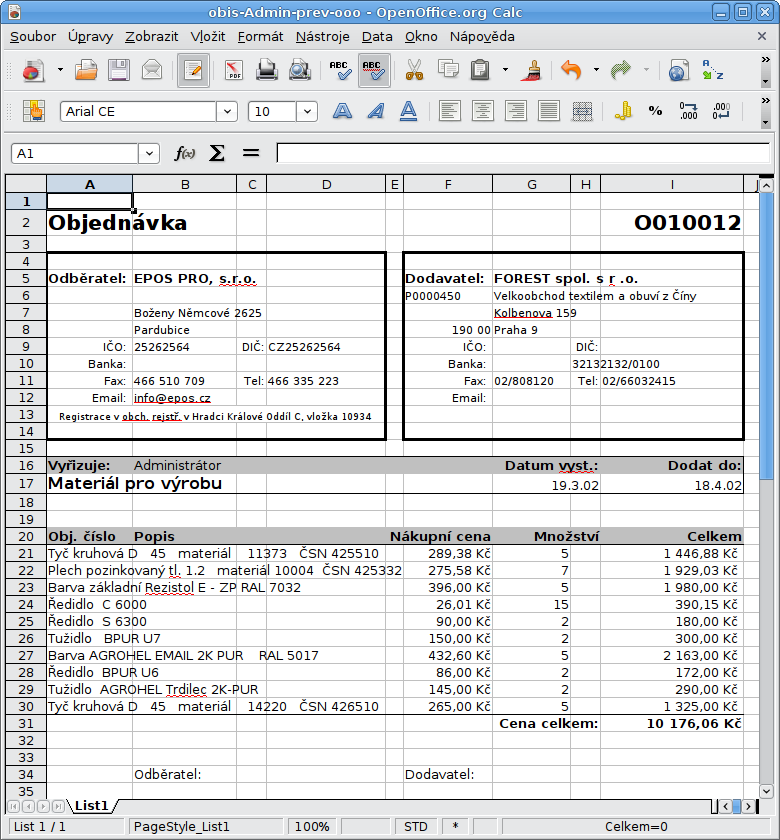Click the Export as PDF icon
The image size is (780, 840).
(234, 71)
